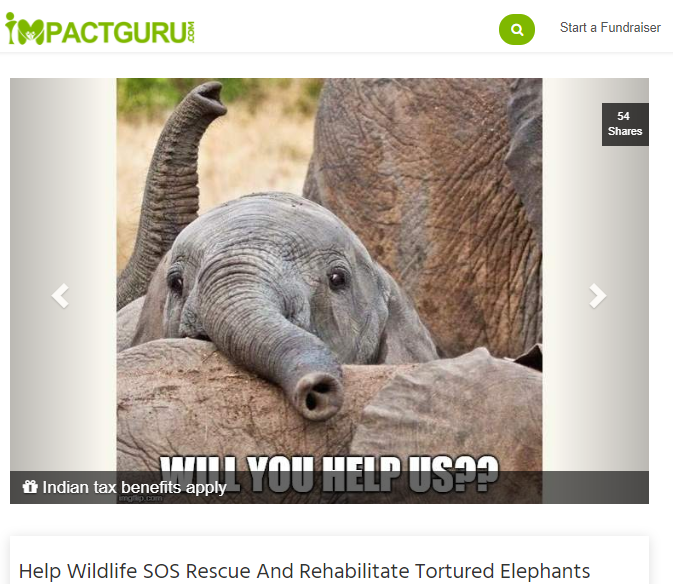Click the green search icon button
673x584 pixels.
tap(517, 29)
